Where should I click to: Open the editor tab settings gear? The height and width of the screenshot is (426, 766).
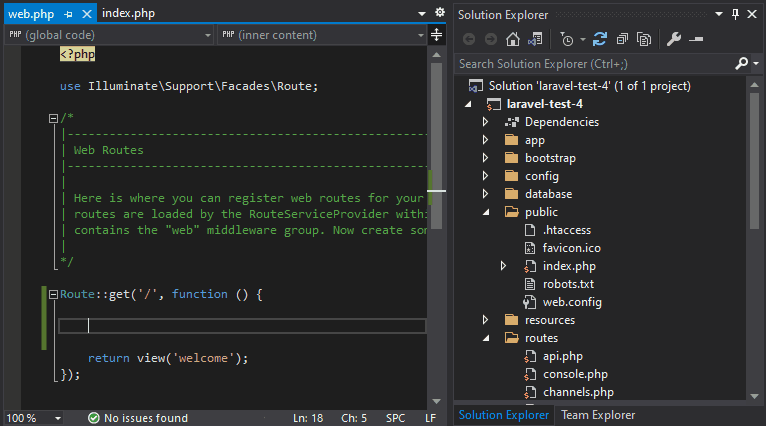[440, 12]
